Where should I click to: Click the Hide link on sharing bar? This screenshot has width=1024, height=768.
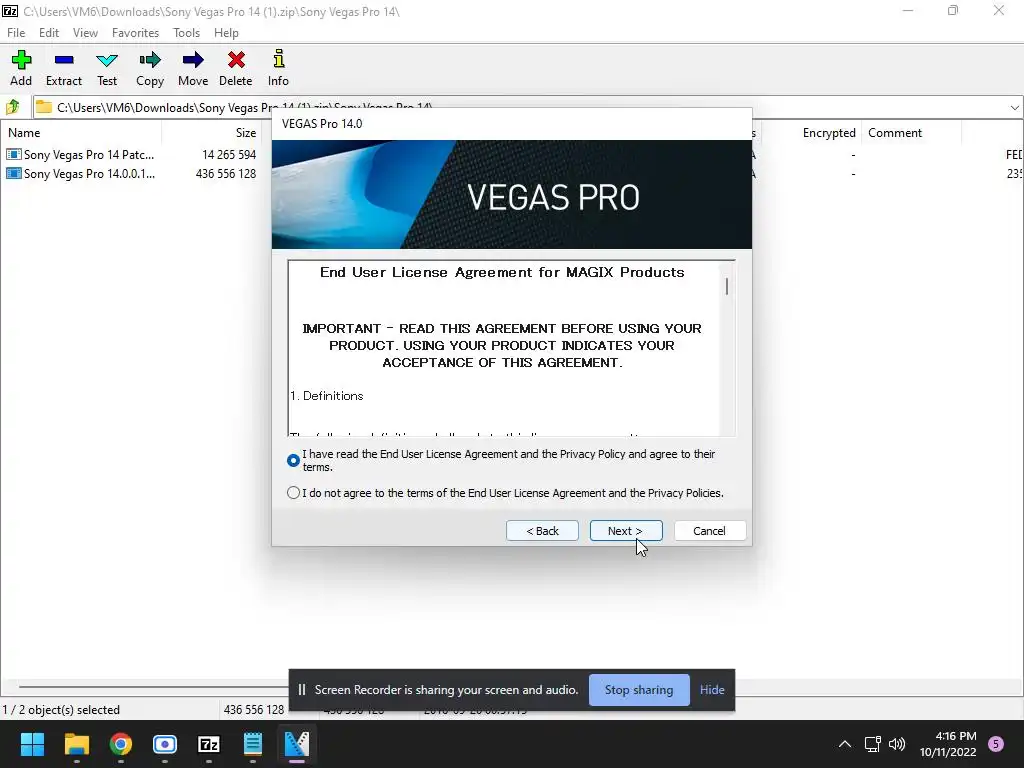coord(712,690)
